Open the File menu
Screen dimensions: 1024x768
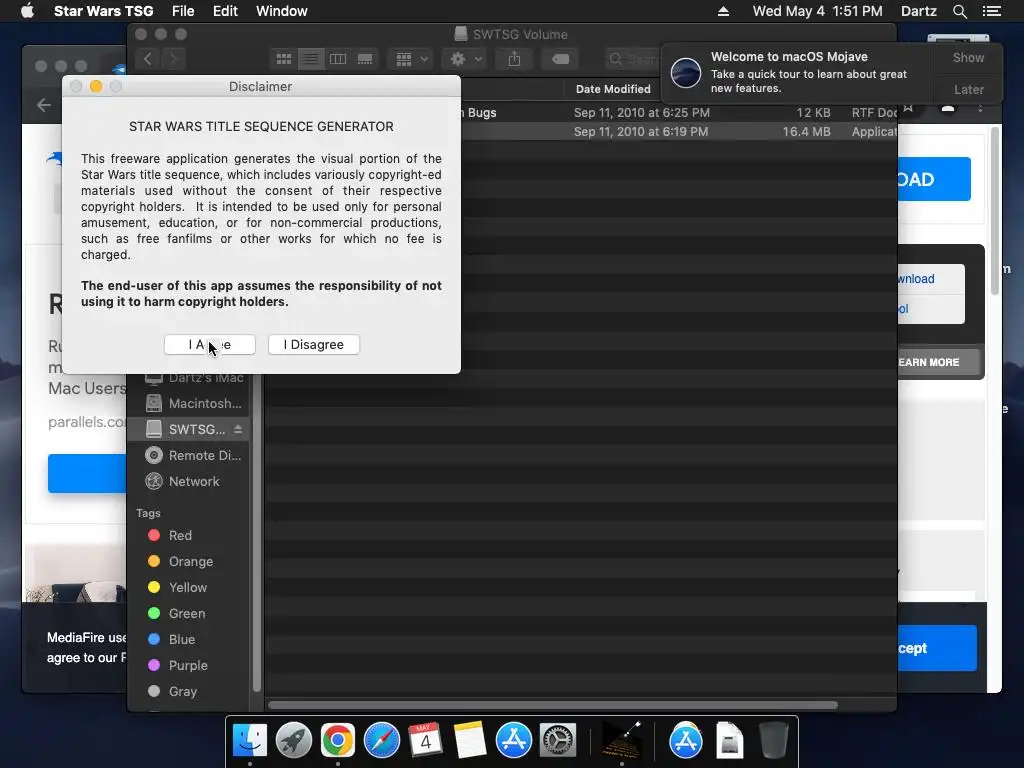tap(183, 11)
